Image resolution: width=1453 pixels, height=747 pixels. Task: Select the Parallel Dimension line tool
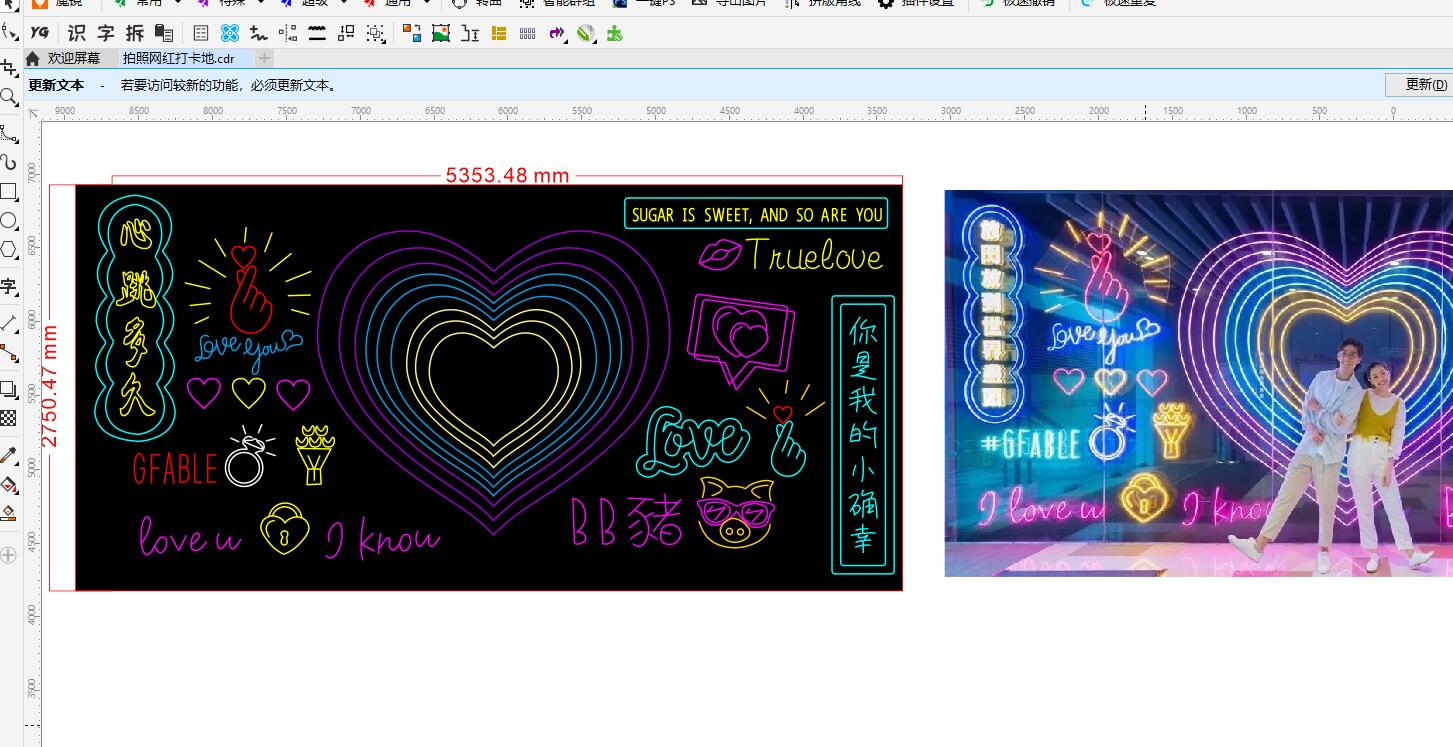(8, 323)
